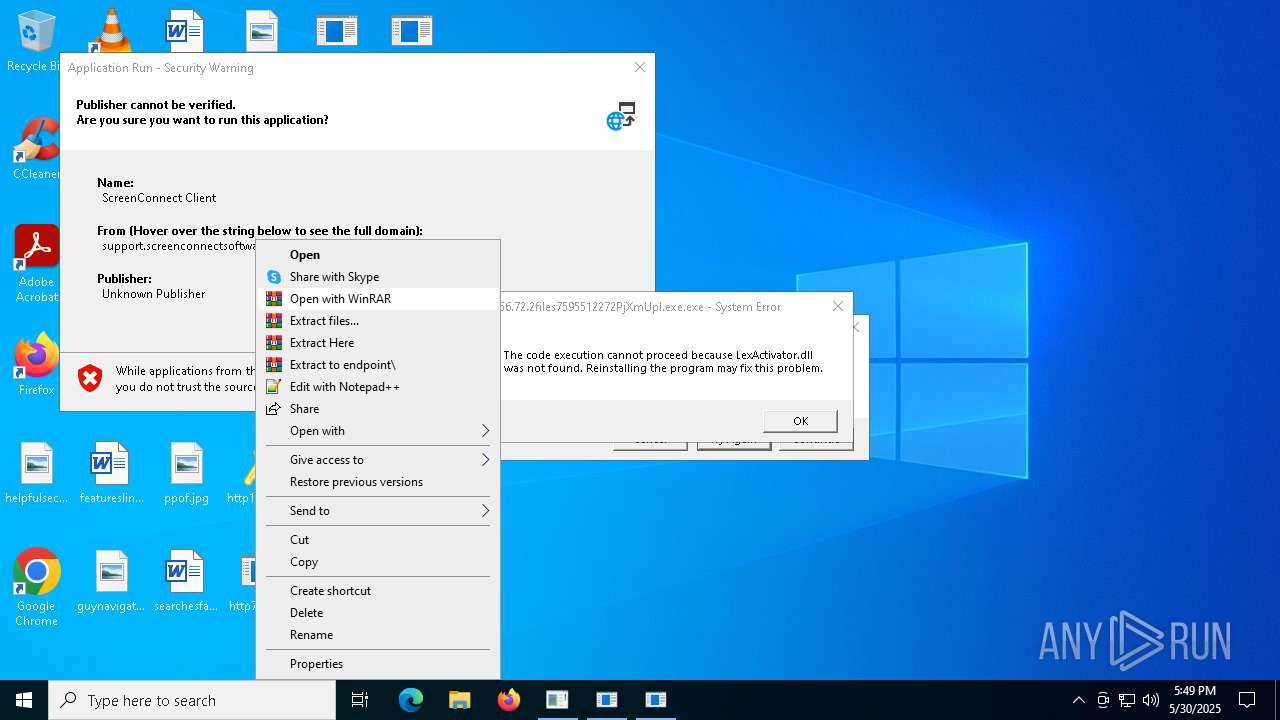Open Firefox from taskbar
This screenshot has height=720, width=1280.
click(x=509, y=700)
